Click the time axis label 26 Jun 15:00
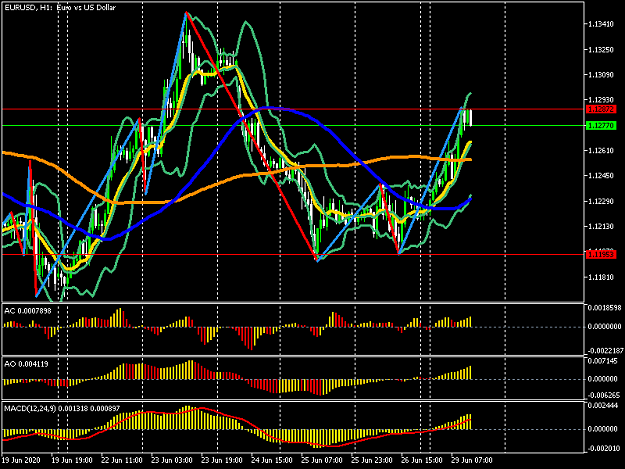 [x=422, y=460]
